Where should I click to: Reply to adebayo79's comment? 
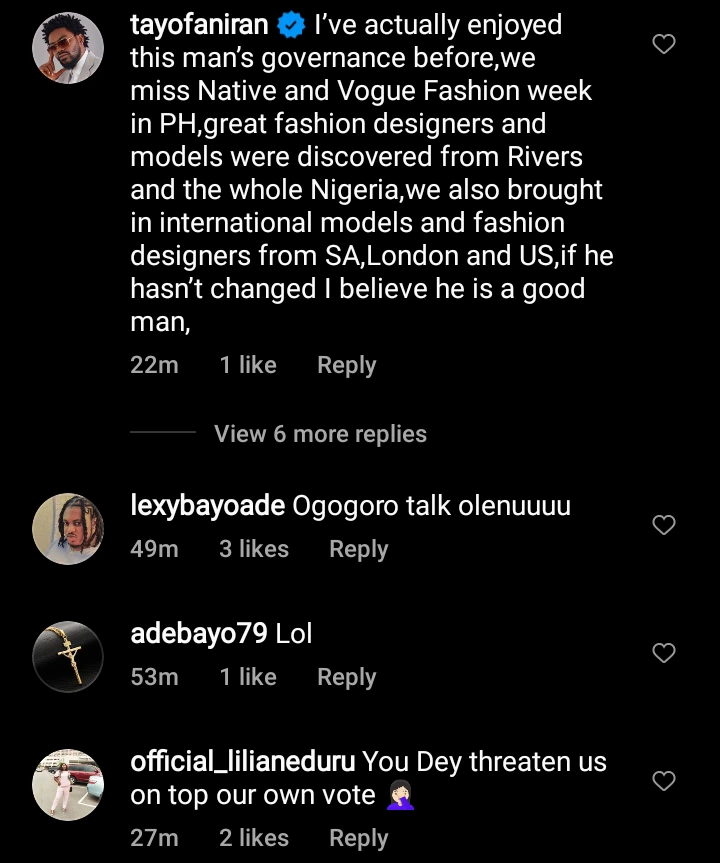coord(346,677)
